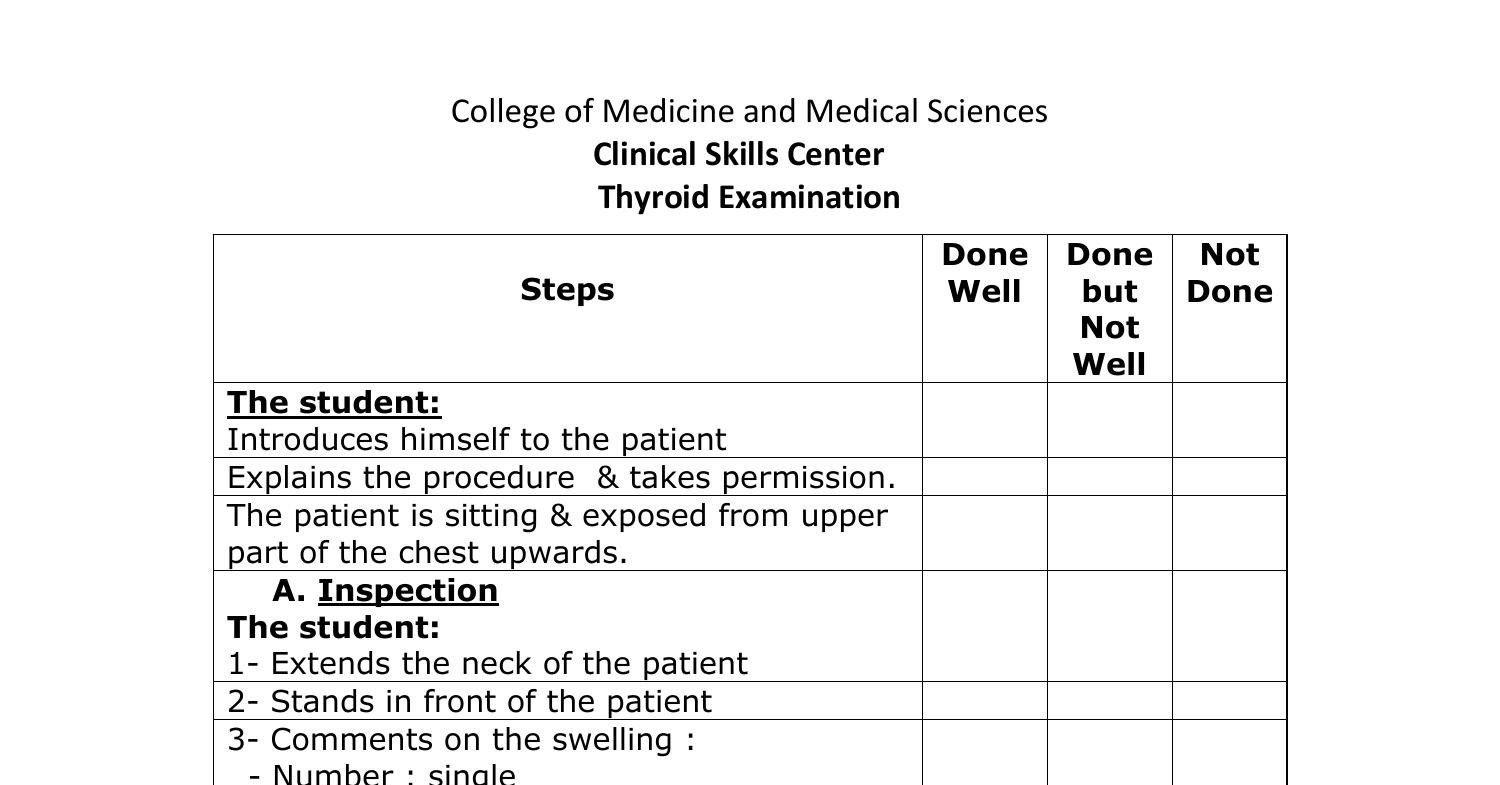Image resolution: width=1500 pixels, height=785 pixels.
Task: Click "2- Stands in front of the patient"
Action: (x=469, y=702)
